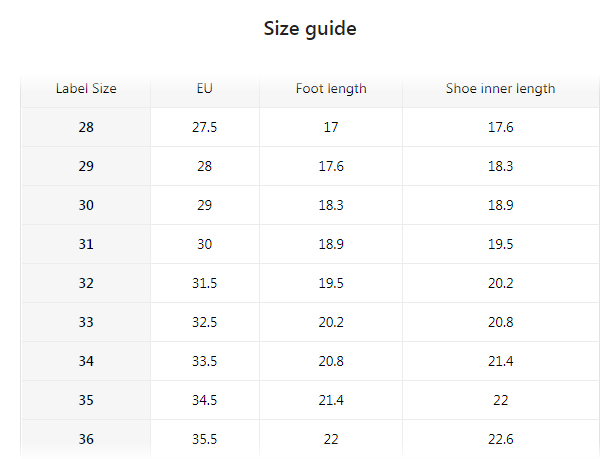Select label size 31 row header

pos(86,244)
